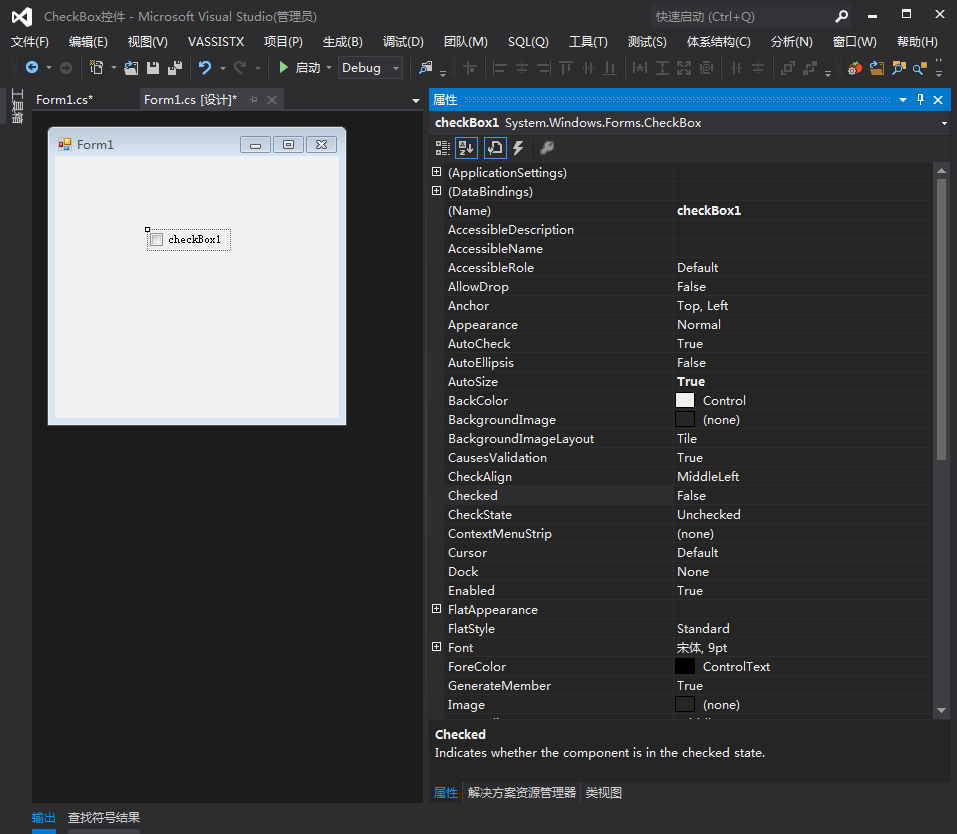Click the Undo arrow icon on toolbar

point(203,68)
